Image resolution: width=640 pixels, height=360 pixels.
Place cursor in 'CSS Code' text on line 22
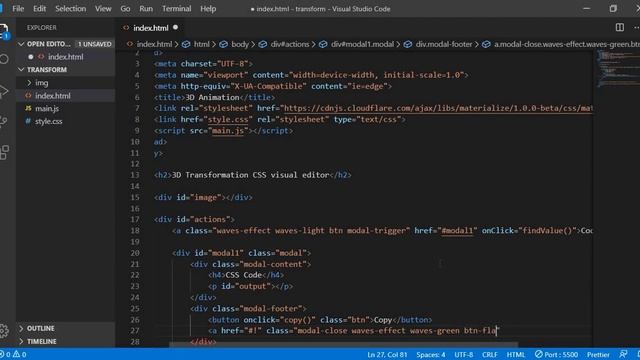(243, 275)
